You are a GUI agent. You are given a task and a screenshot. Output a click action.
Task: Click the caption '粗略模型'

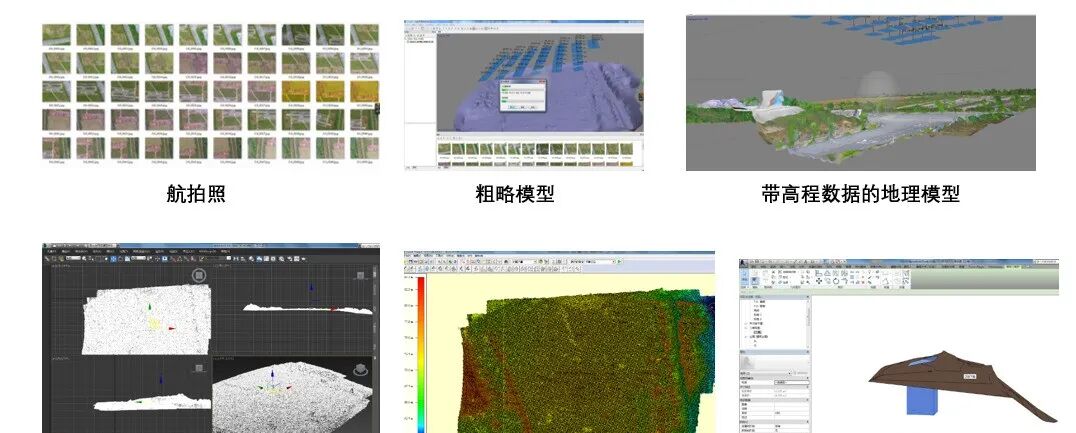[515, 194]
